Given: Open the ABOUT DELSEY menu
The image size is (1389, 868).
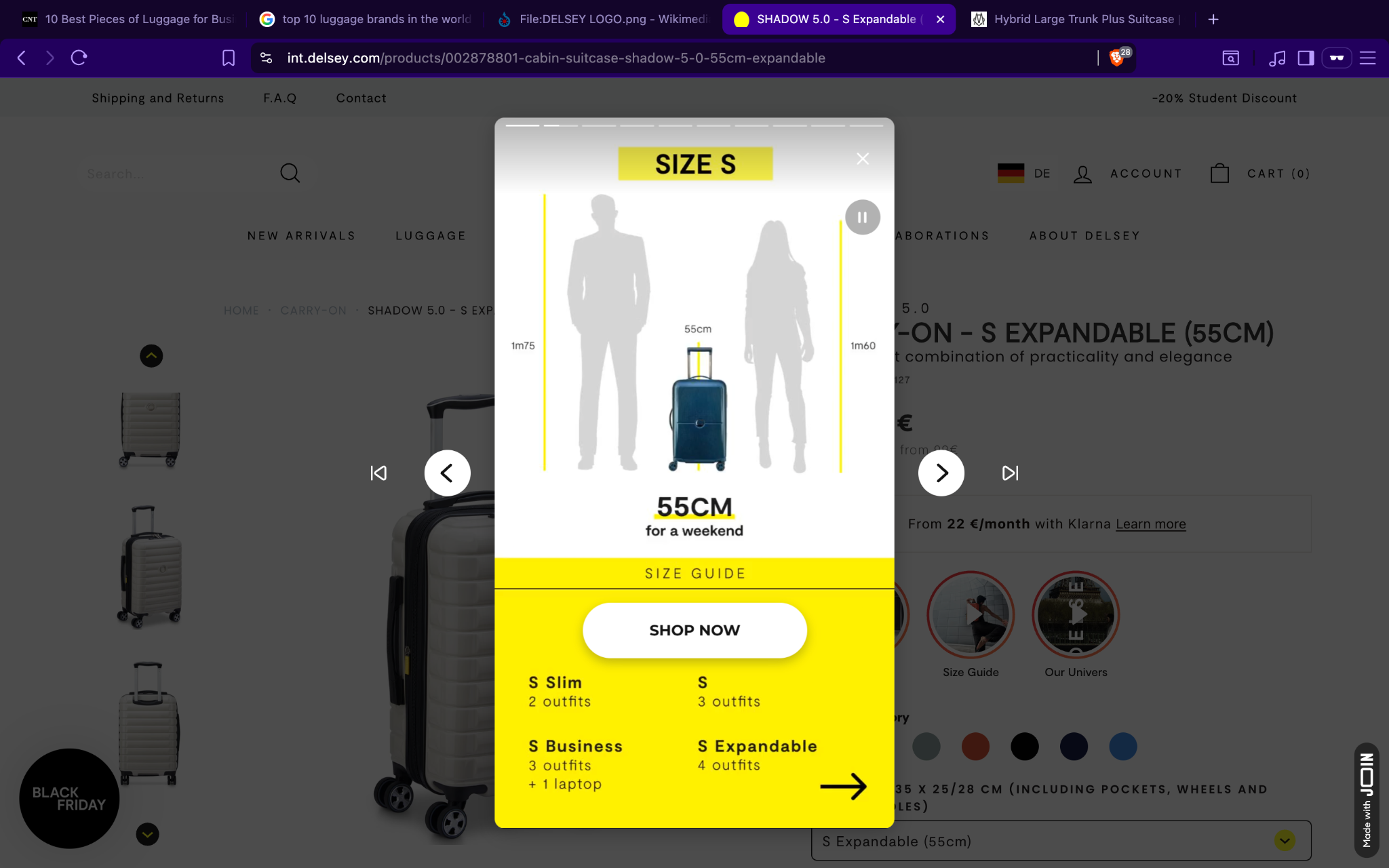Looking at the screenshot, I should pos(1084,236).
